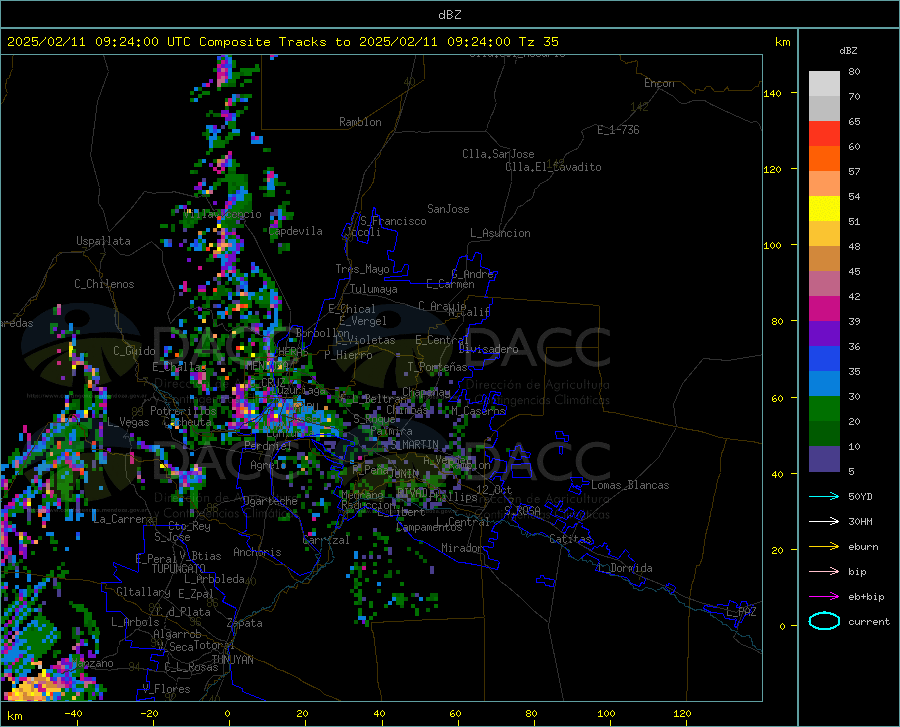Click the magenta eb+bip arrow legend icon
This screenshot has height=727, width=900.
click(824, 597)
